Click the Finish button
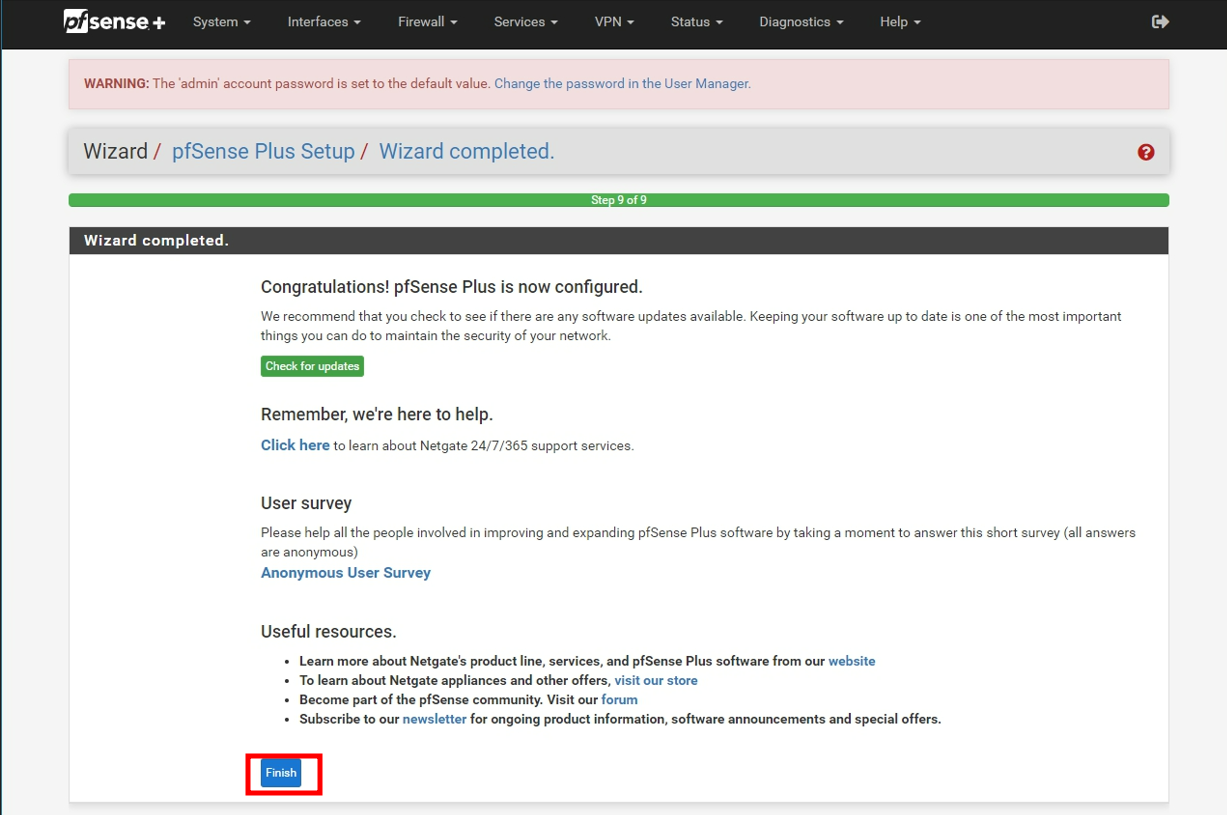The width and height of the screenshot is (1227, 815). coord(281,773)
